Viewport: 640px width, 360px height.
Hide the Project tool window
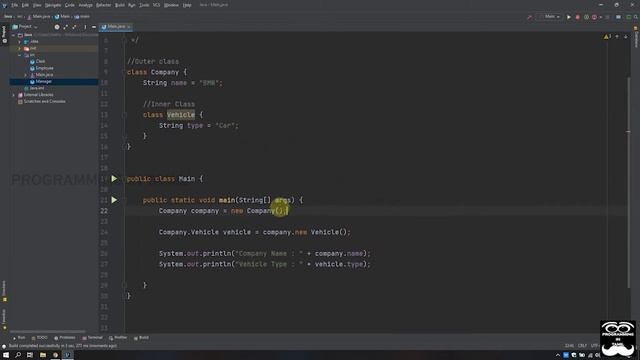94,27
